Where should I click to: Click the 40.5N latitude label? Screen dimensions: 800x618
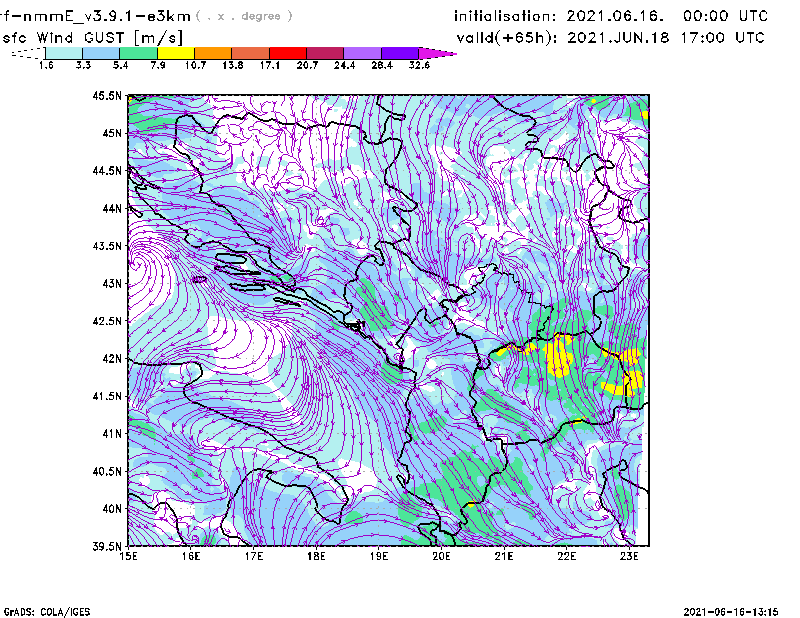[107, 471]
